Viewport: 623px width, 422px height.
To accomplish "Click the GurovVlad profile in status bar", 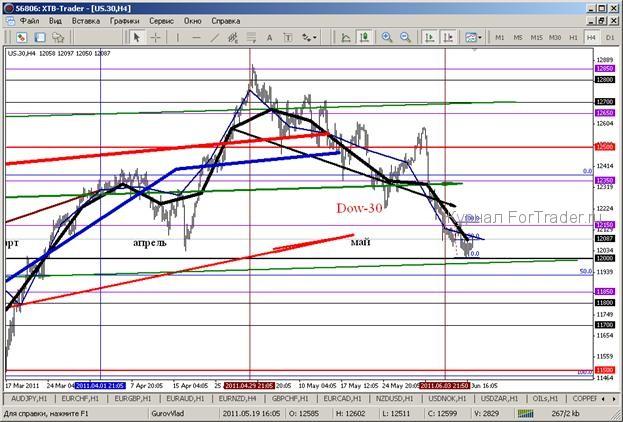I will (x=168, y=414).
